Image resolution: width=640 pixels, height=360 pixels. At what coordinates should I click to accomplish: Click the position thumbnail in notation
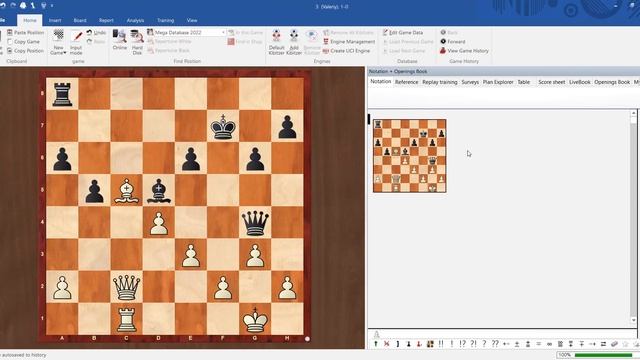[x=409, y=156]
